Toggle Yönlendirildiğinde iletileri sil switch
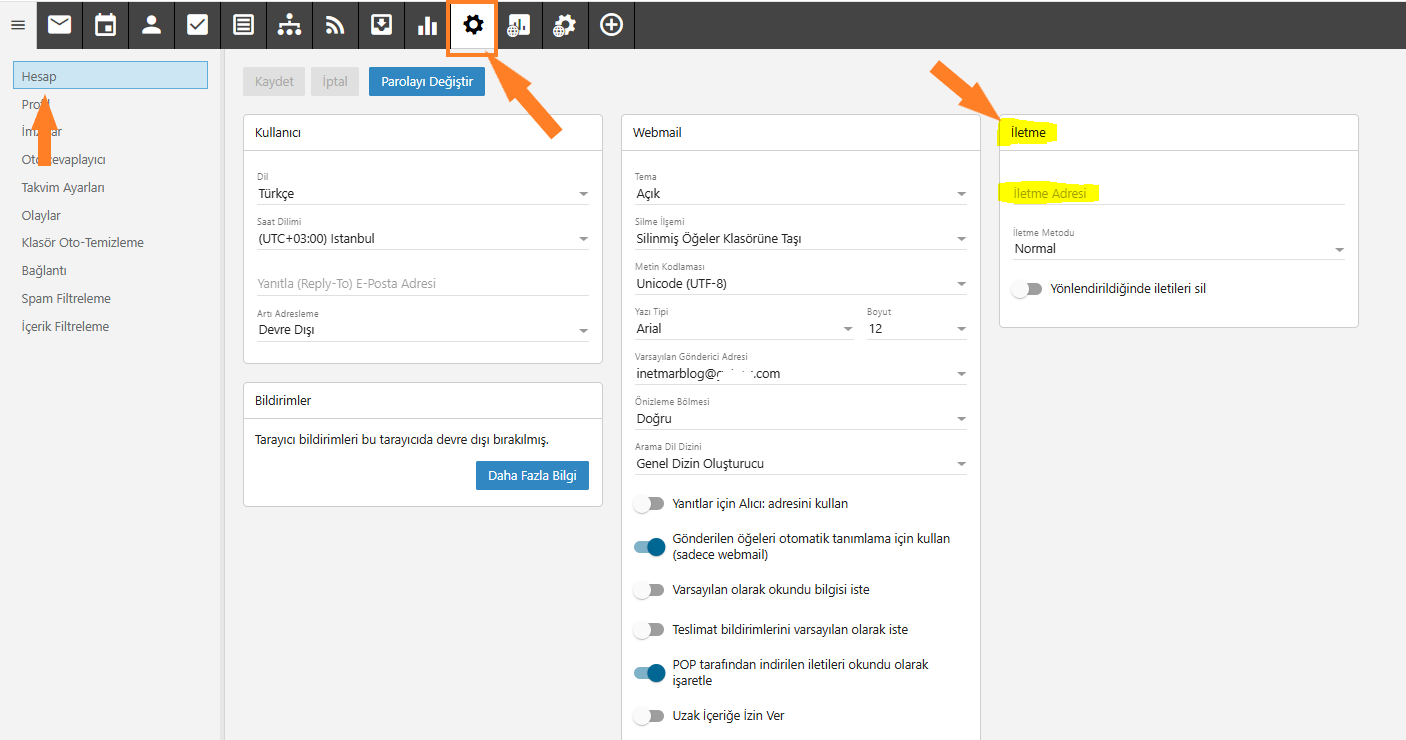Viewport: 1406px width, 740px height. 1027,289
